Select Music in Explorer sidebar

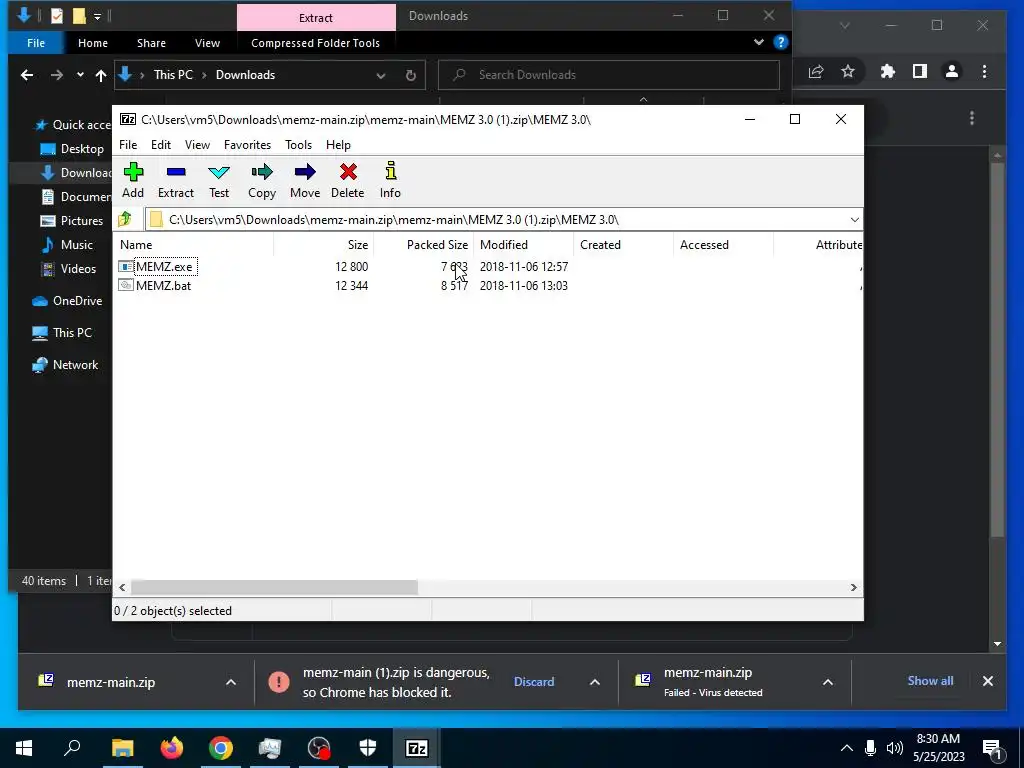68,245
